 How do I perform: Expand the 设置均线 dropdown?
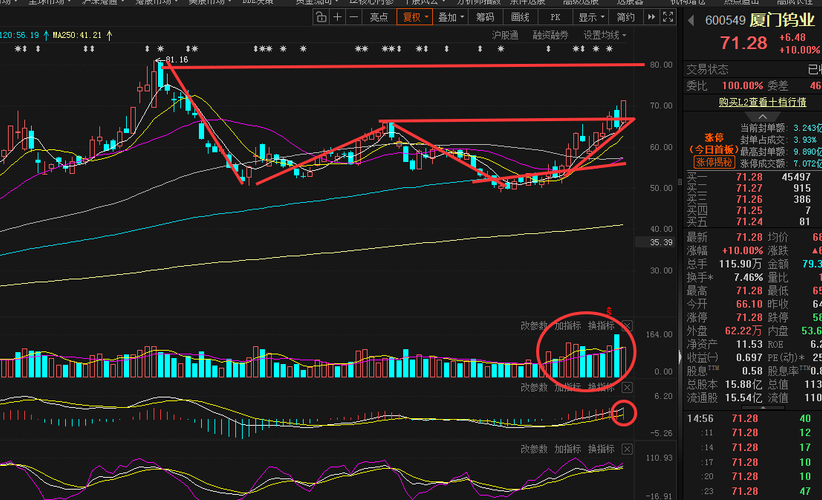(604, 35)
